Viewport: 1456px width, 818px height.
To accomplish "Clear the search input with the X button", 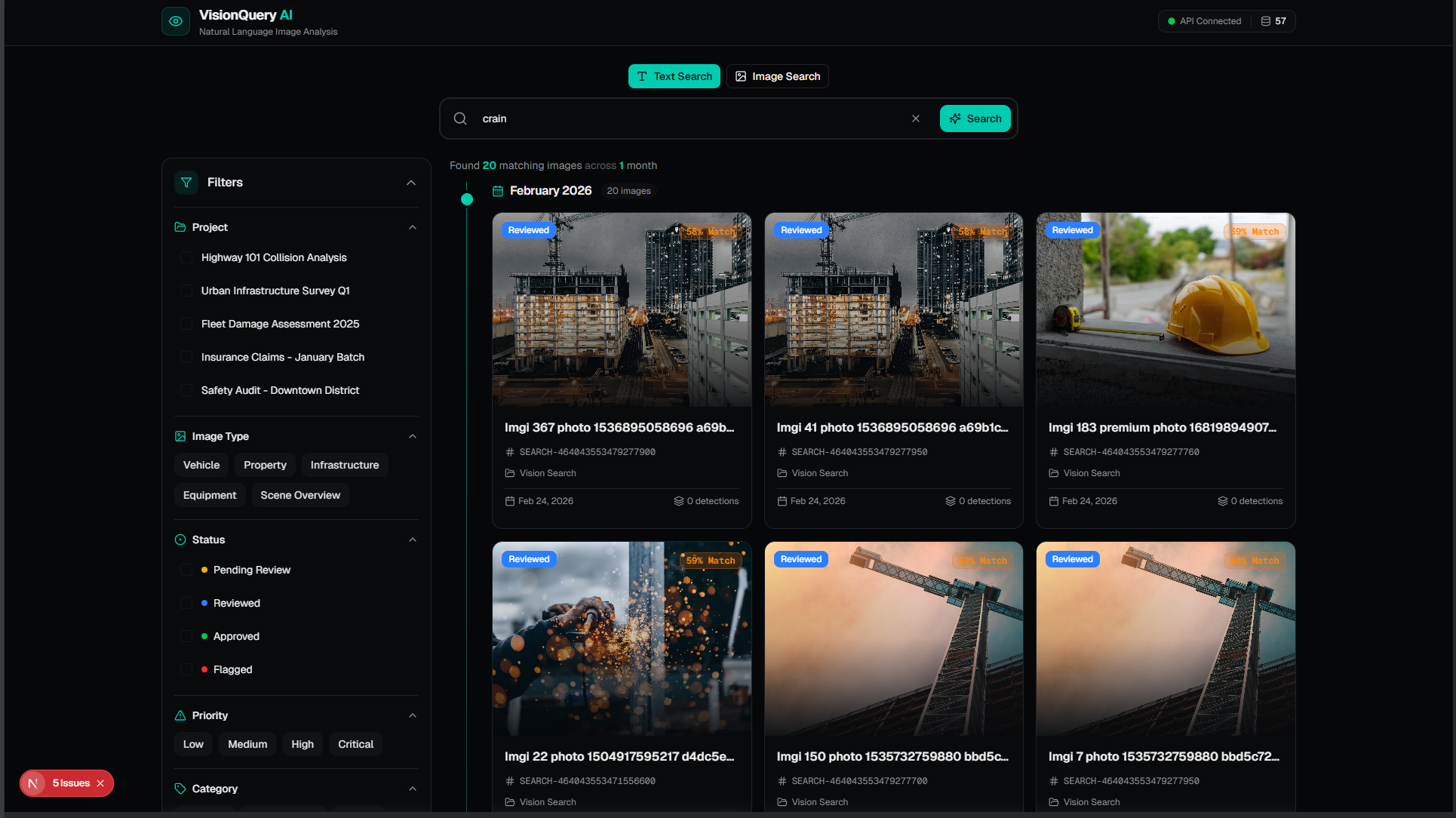I will tap(916, 118).
